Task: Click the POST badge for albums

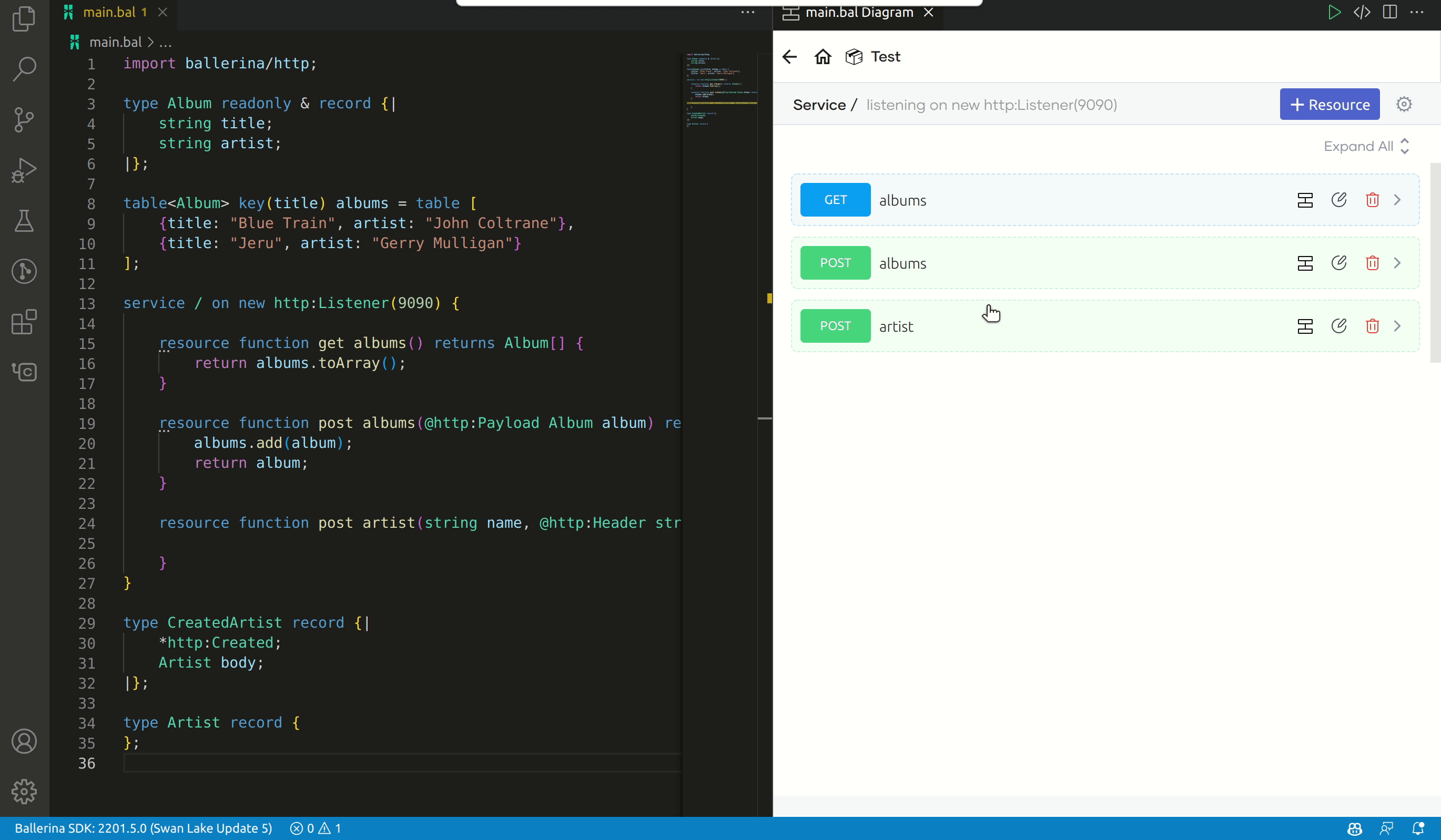Action: click(x=836, y=262)
